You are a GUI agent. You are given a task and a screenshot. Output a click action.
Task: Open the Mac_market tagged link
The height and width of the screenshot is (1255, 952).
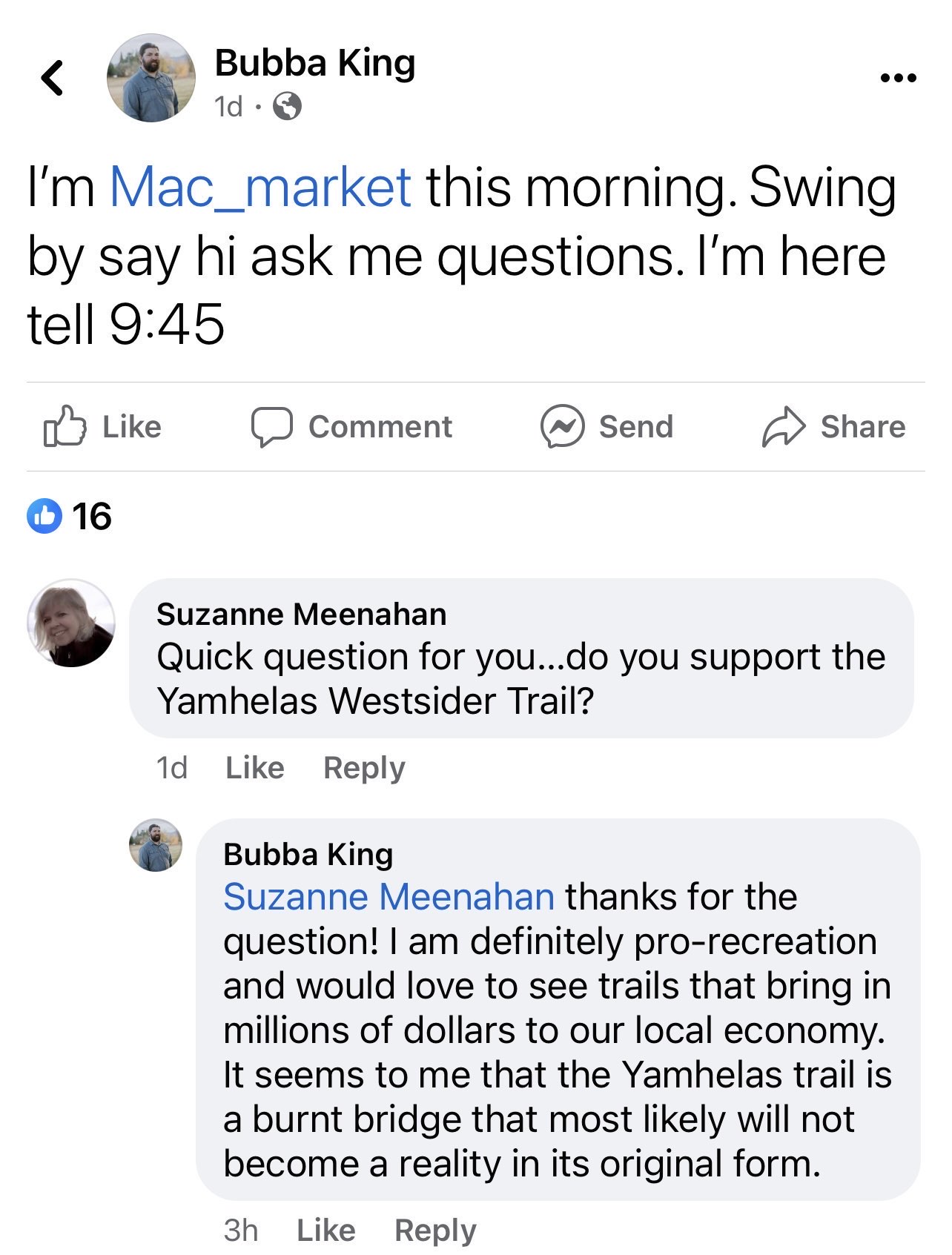pyautogui.click(x=260, y=187)
